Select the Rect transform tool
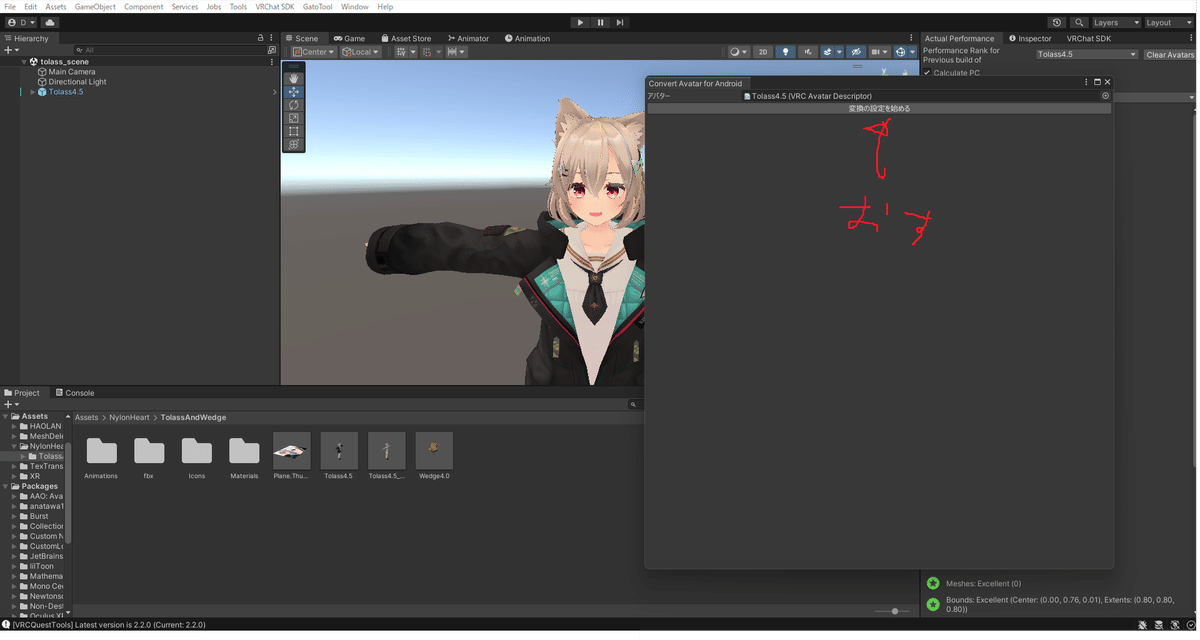The height and width of the screenshot is (640, 1200). pos(293,131)
